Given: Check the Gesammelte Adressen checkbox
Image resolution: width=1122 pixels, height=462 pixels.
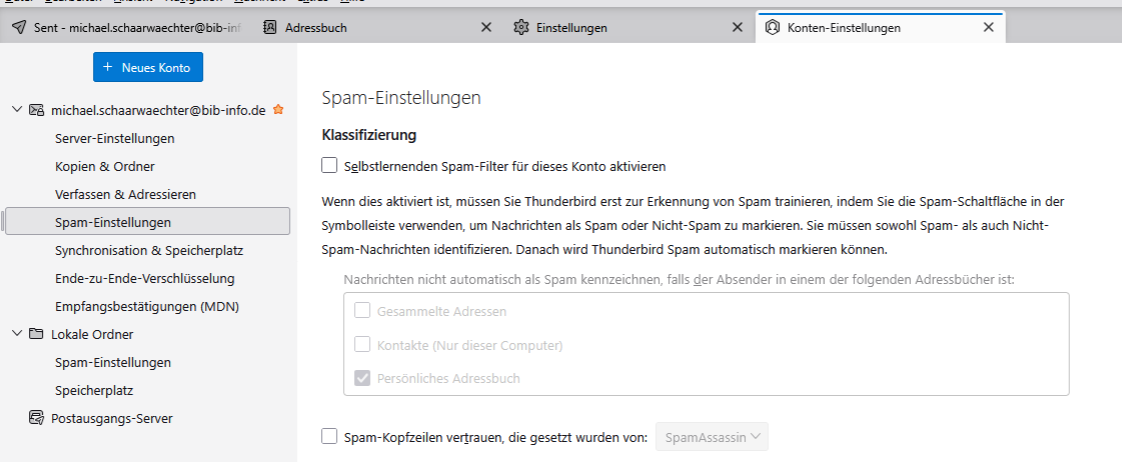Looking at the screenshot, I should coord(363,311).
